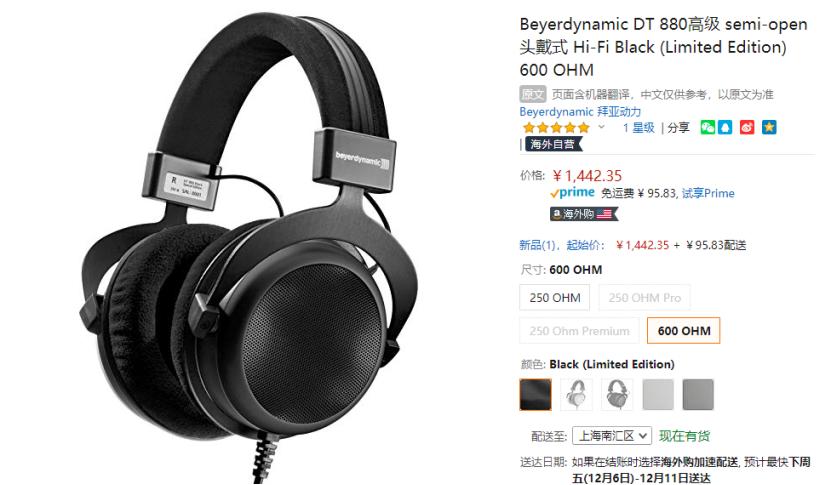Open the Beyerdynamic 拜亚动力 brand link
Image resolution: width=831 pixels, height=485 pixels.
pos(580,112)
